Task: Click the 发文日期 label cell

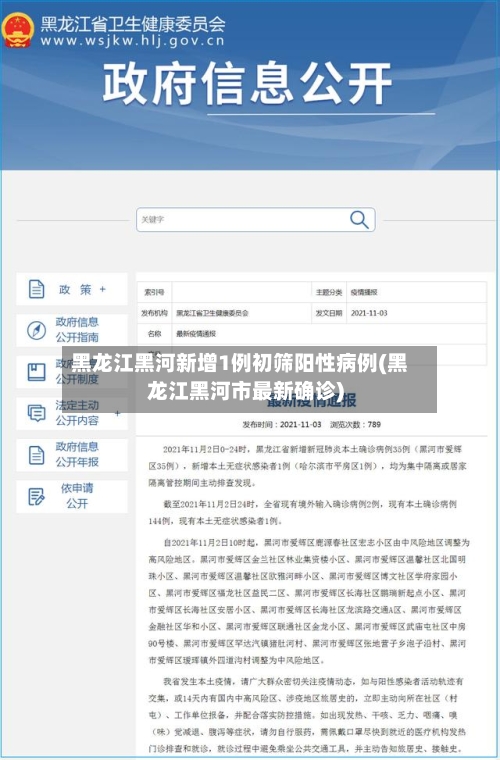Action: click(329, 313)
